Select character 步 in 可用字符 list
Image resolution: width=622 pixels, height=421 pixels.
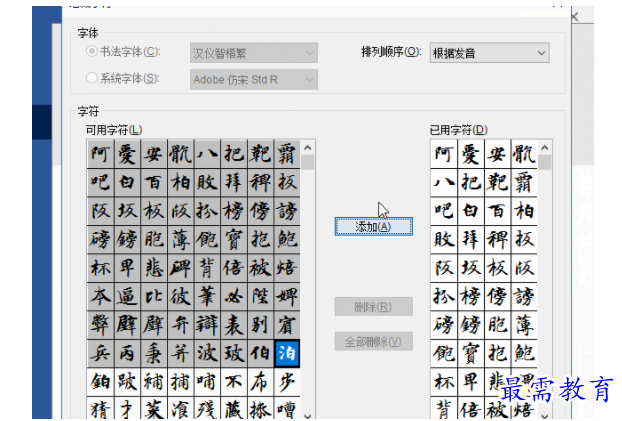coord(287,382)
